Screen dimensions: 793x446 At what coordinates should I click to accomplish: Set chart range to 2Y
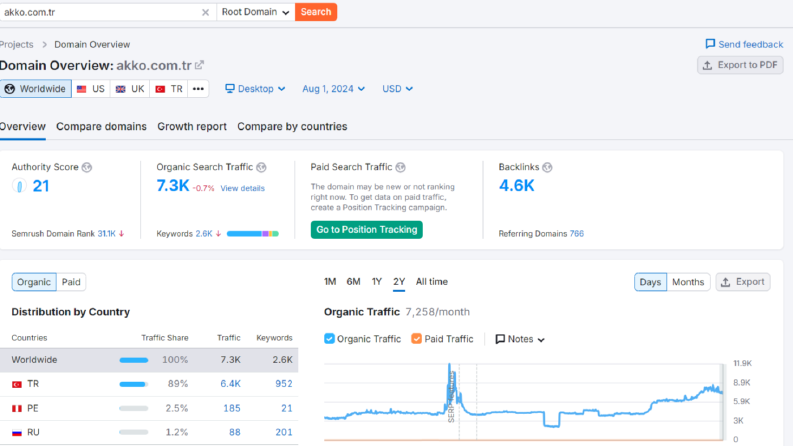[x=399, y=282]
